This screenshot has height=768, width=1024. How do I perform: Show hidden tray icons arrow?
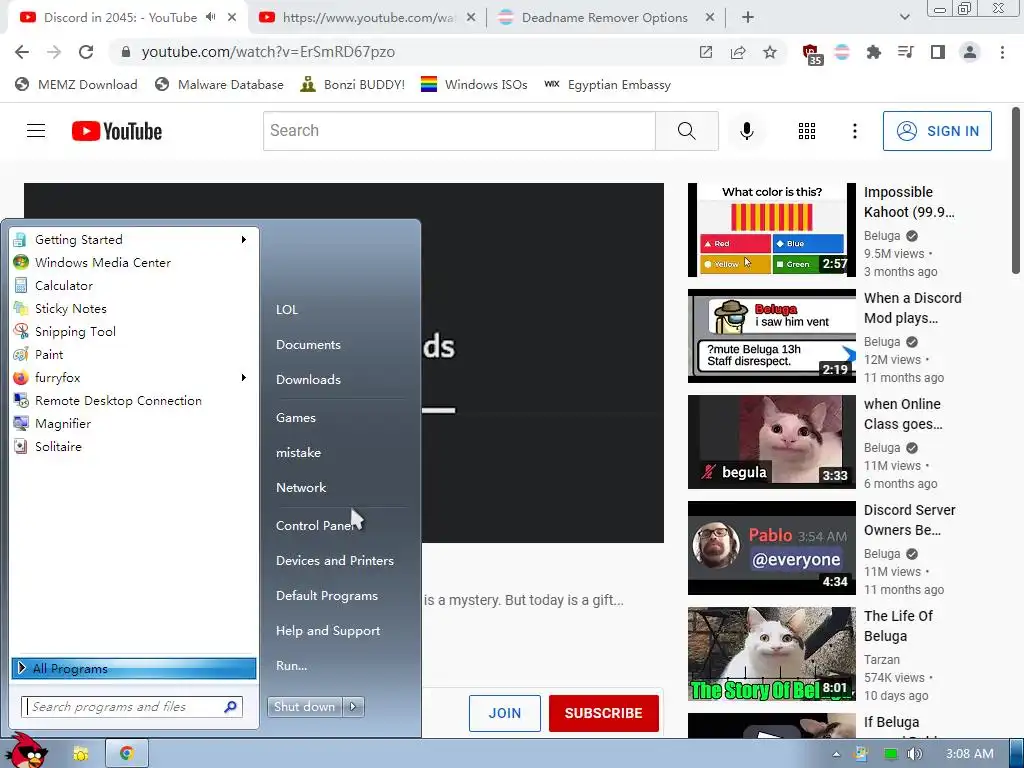836,754
